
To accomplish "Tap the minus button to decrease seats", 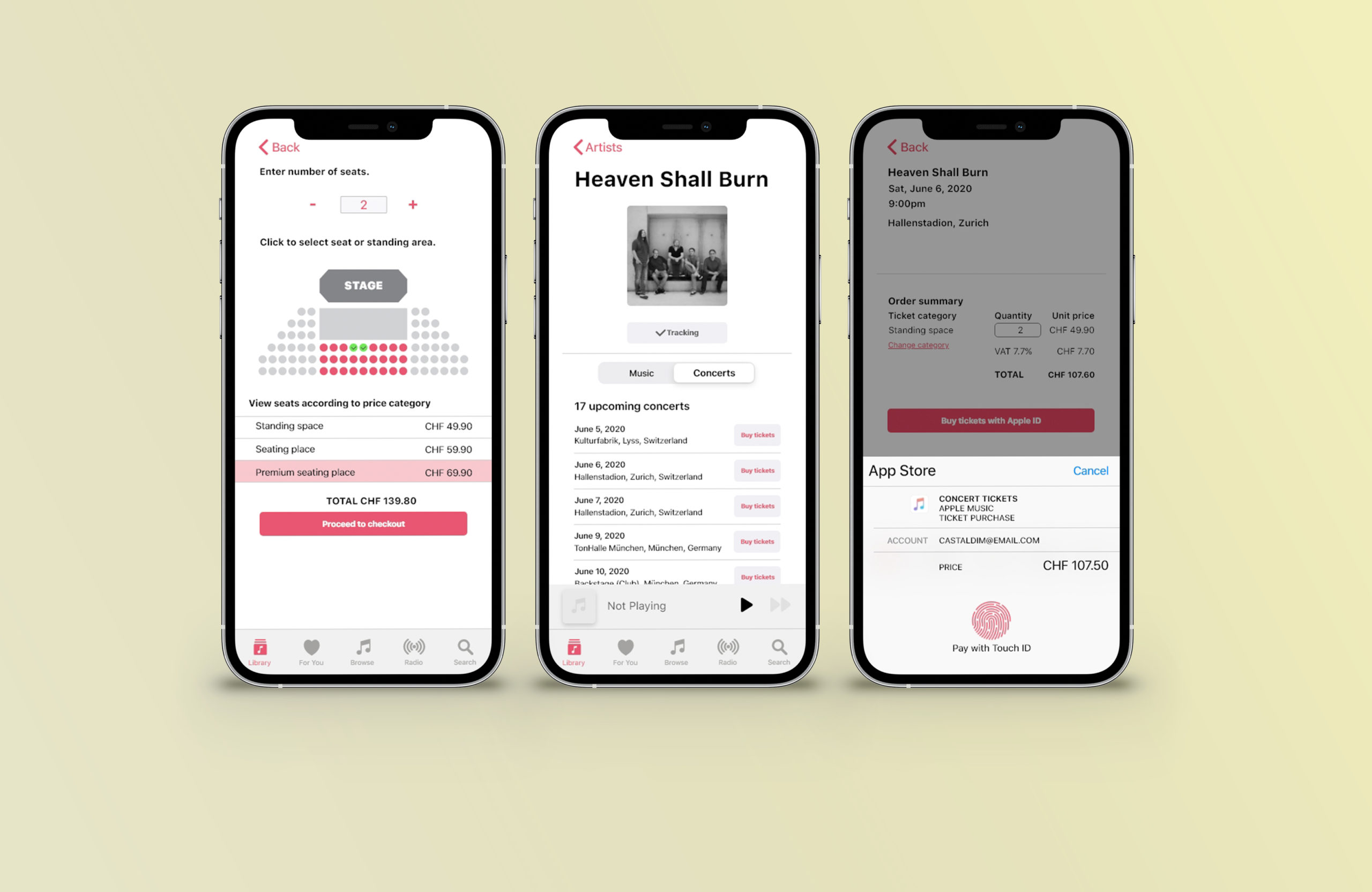I will pos(313,204).
